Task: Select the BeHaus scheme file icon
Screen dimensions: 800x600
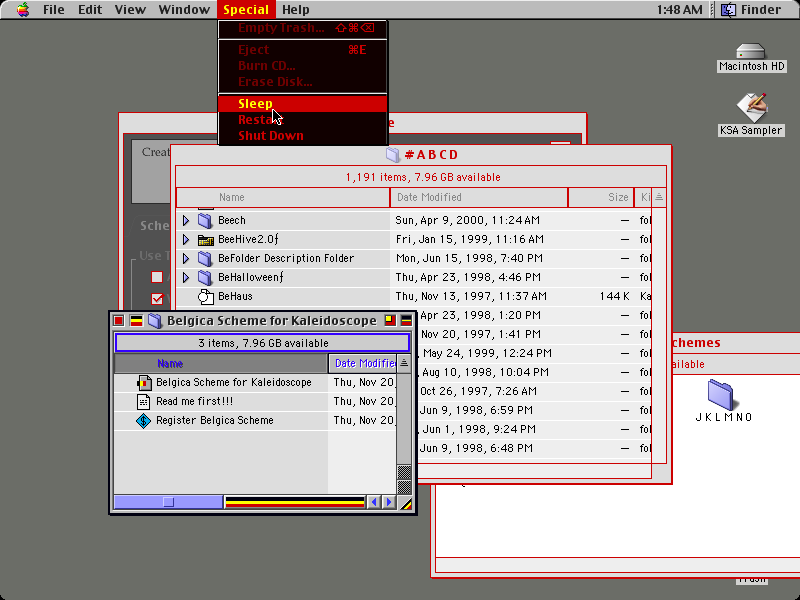Action: pos(205,296)
